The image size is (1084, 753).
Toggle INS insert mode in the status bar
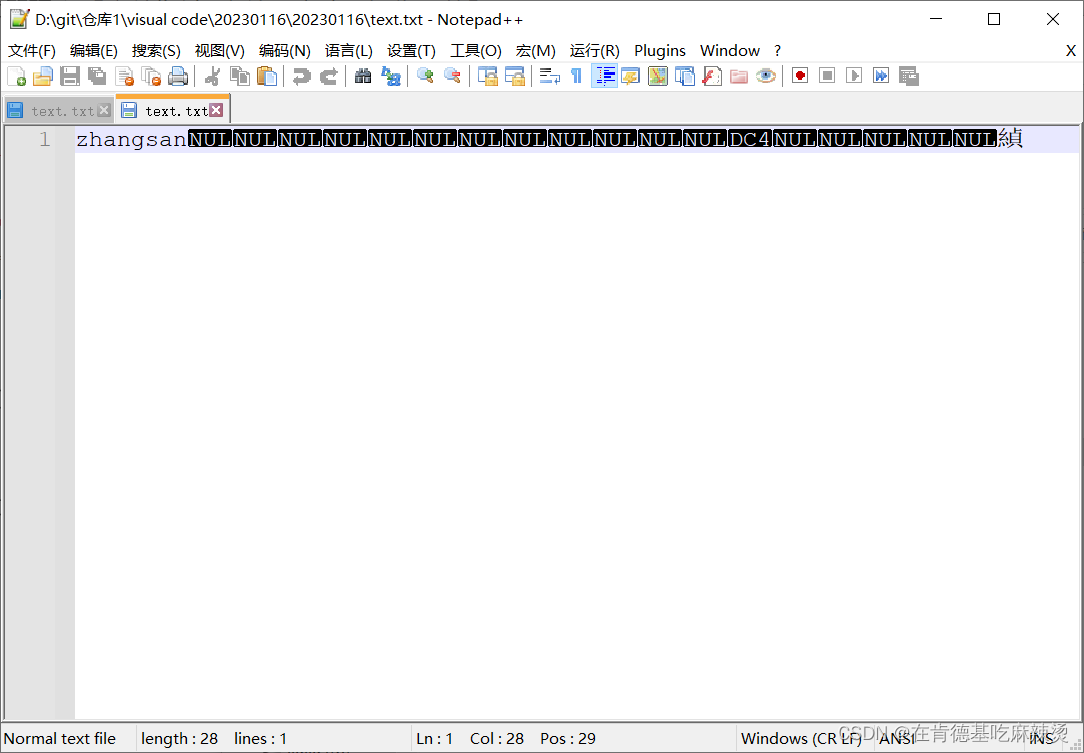tap(1041, 738)
